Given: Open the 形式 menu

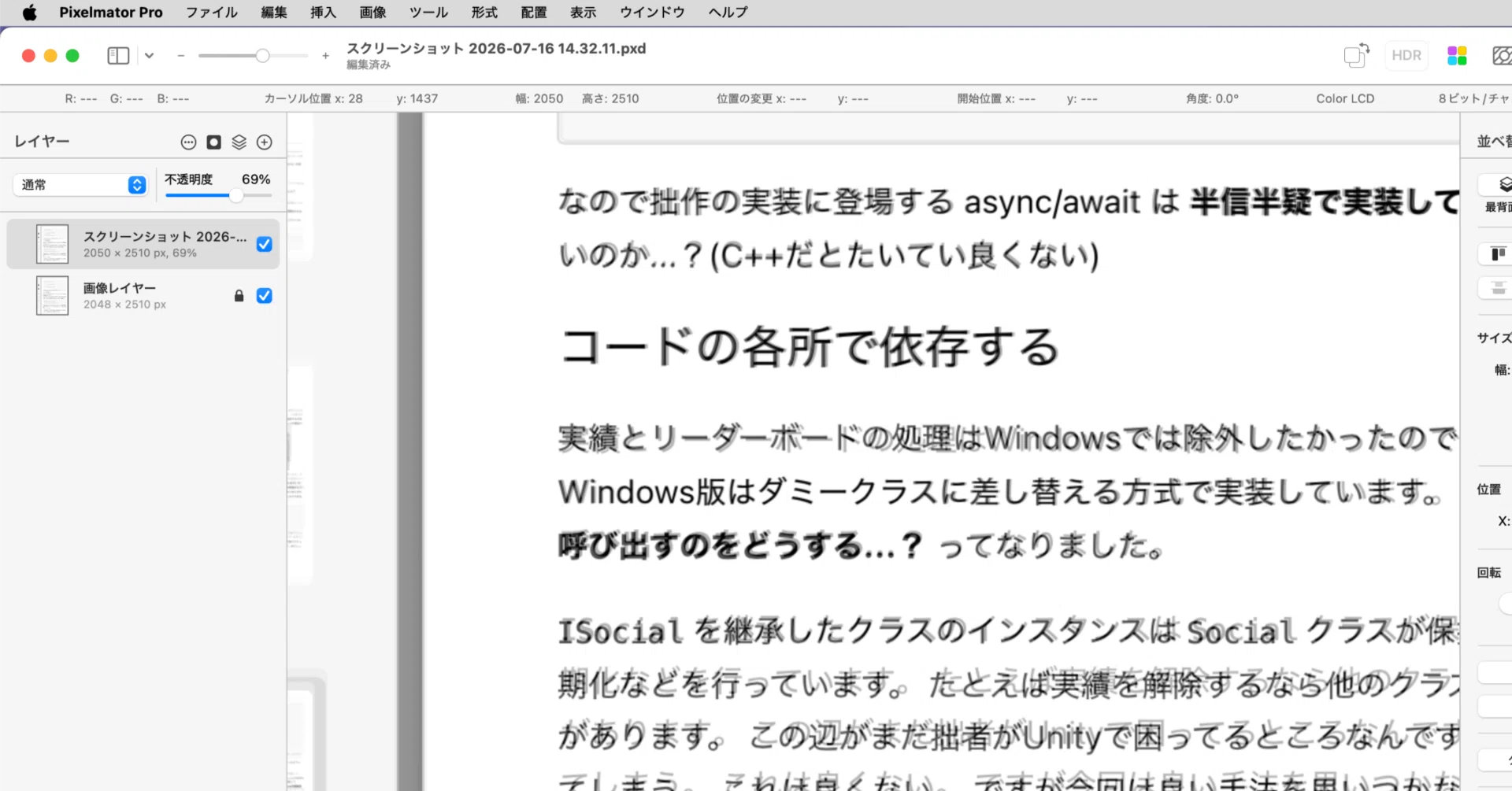Looking at the screenshot, I should pos(484,13).
